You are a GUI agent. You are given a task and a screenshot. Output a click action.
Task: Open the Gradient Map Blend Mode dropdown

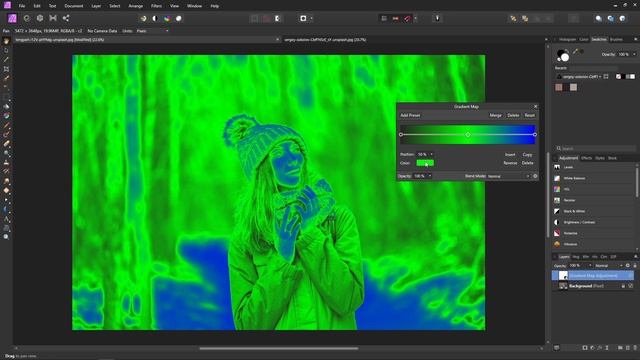pyautogui.click(x=508, y=176)
